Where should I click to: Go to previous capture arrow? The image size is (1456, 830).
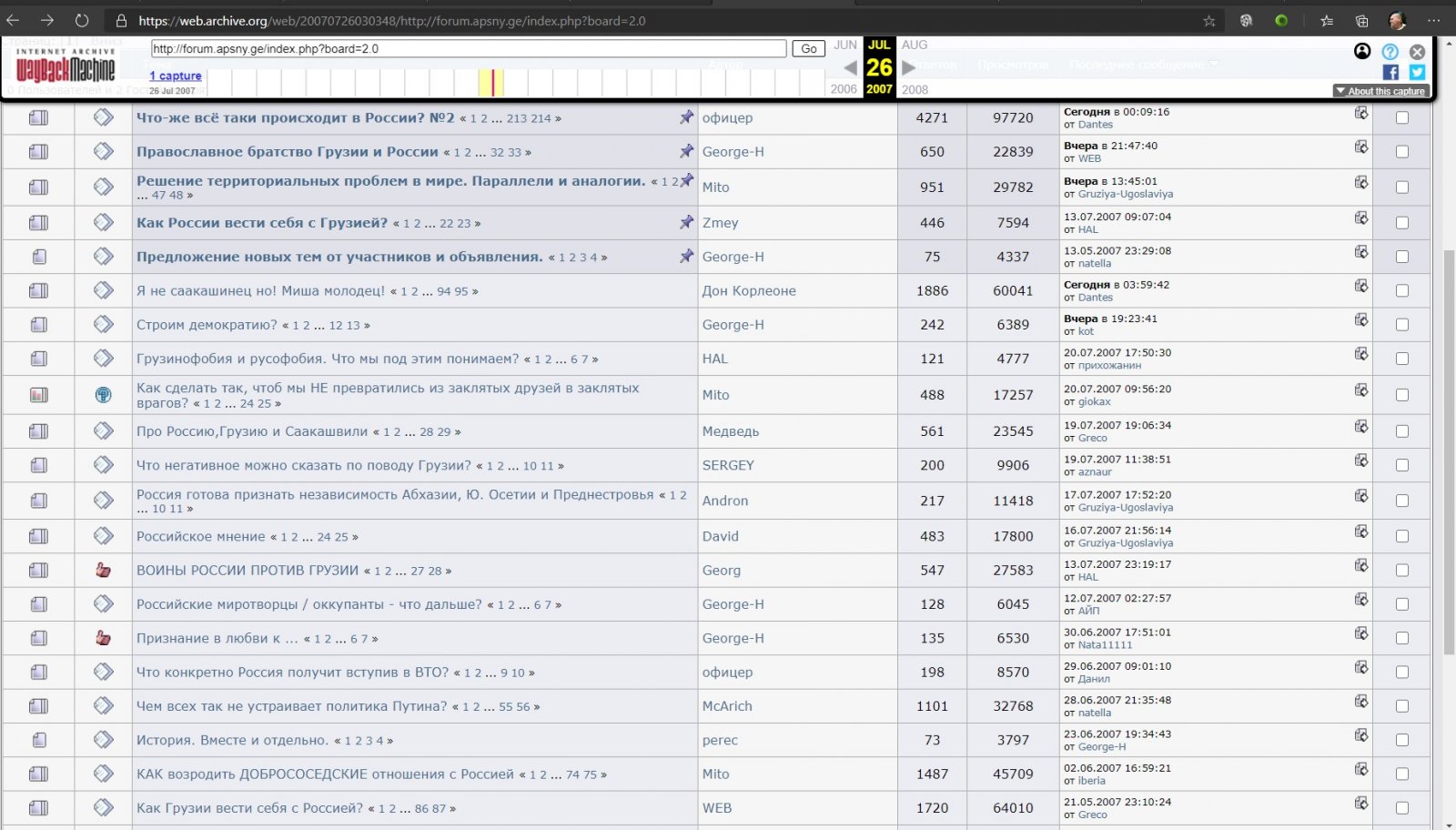850,67
